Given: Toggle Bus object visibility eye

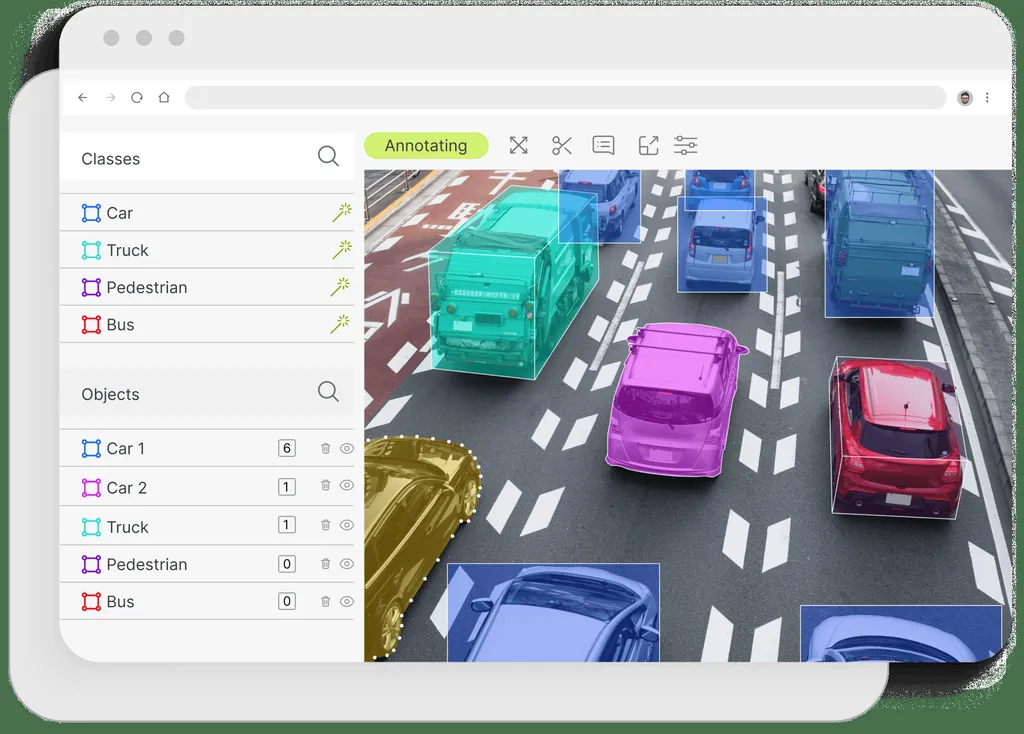Looking at the screenshot, I should 347,601.
